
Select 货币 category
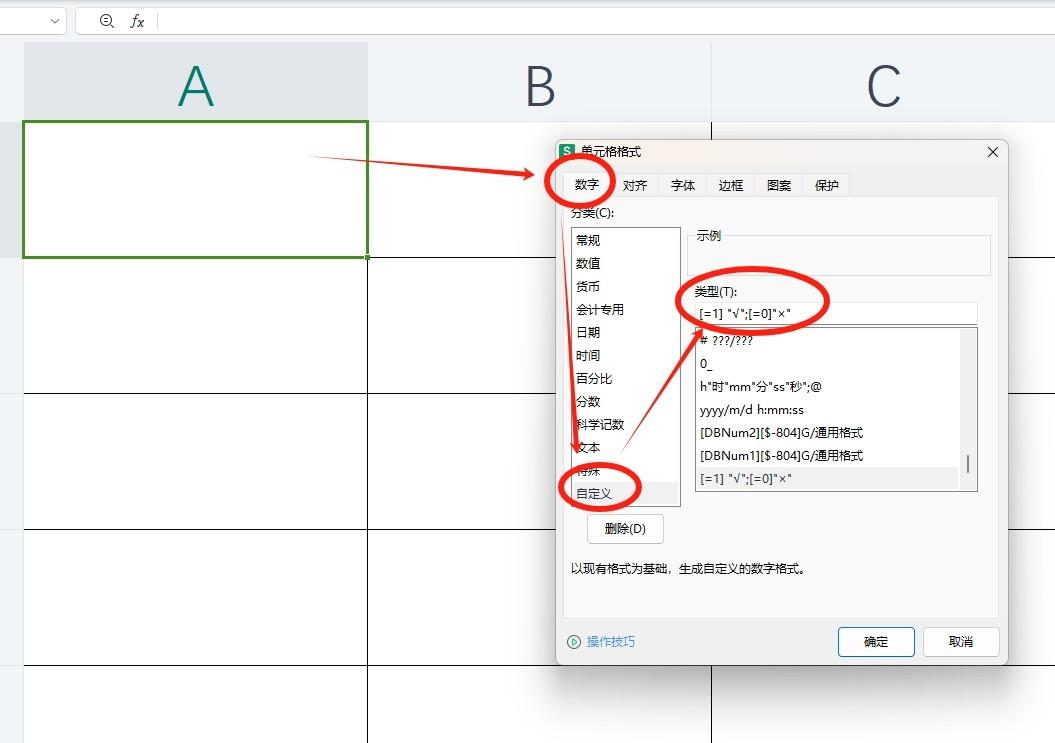click(x=625, y=286)
